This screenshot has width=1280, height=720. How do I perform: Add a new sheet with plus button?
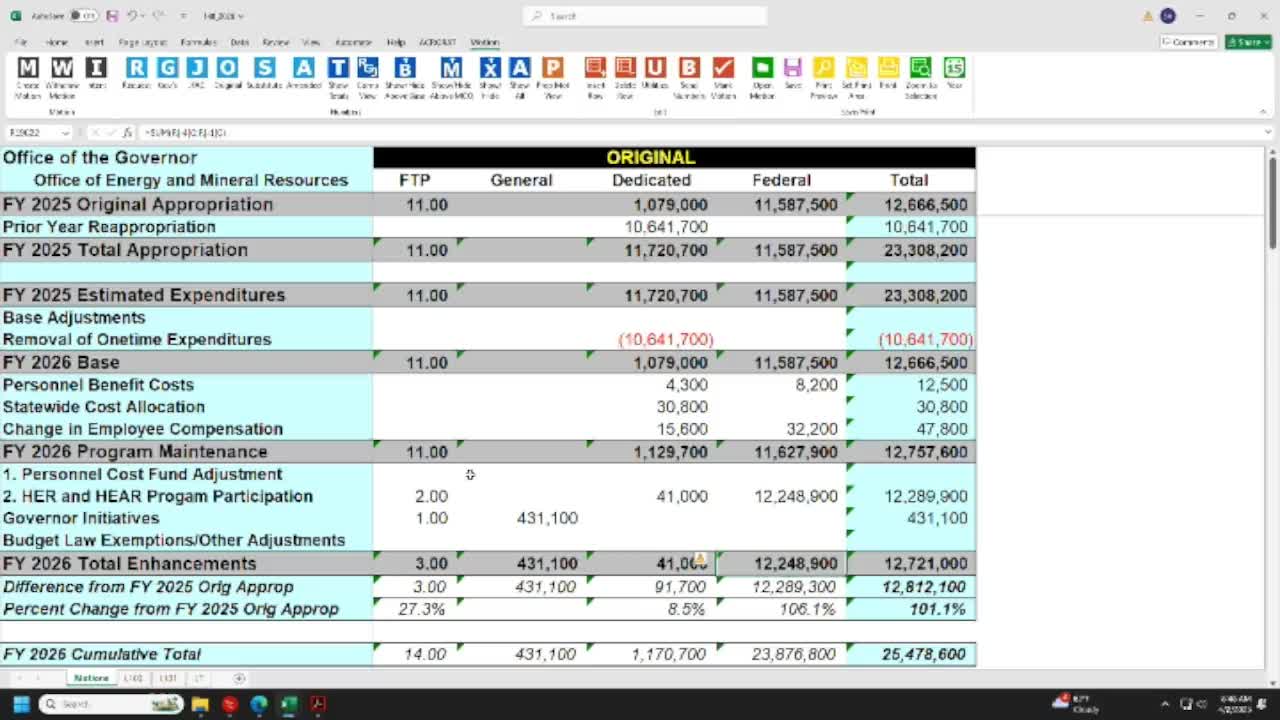click(x=239, y=678)
